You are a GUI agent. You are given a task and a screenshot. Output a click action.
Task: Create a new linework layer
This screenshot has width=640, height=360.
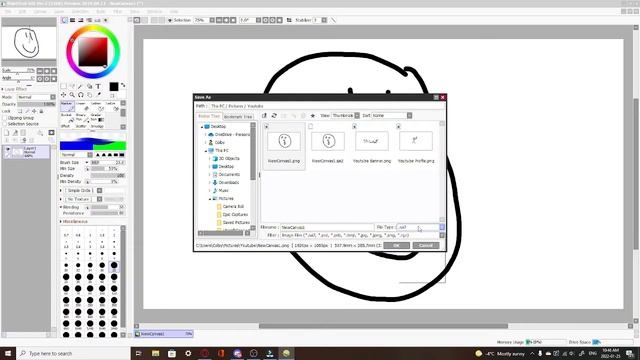click(15, 133)
